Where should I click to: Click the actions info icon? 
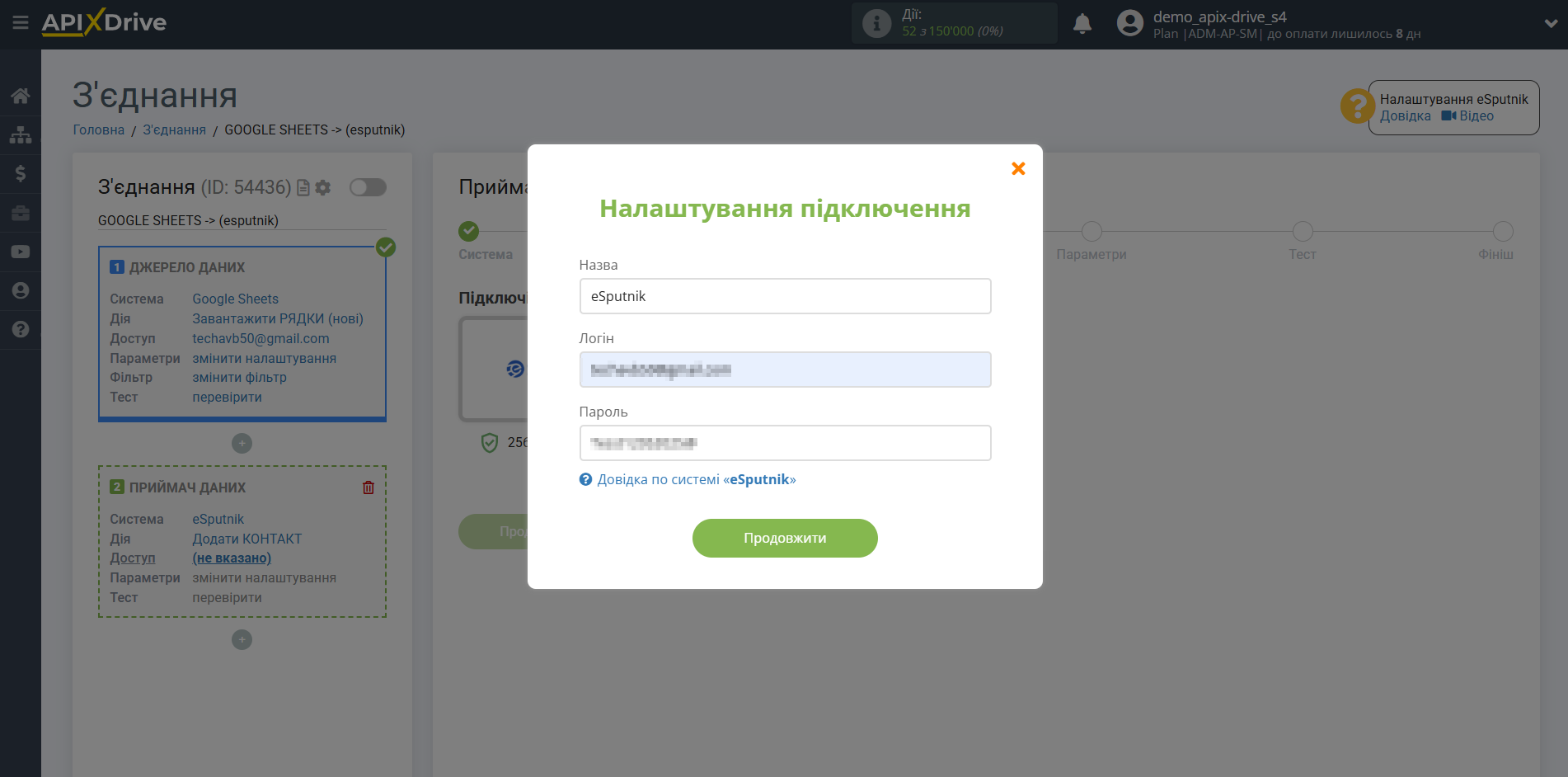coord(876,23)
